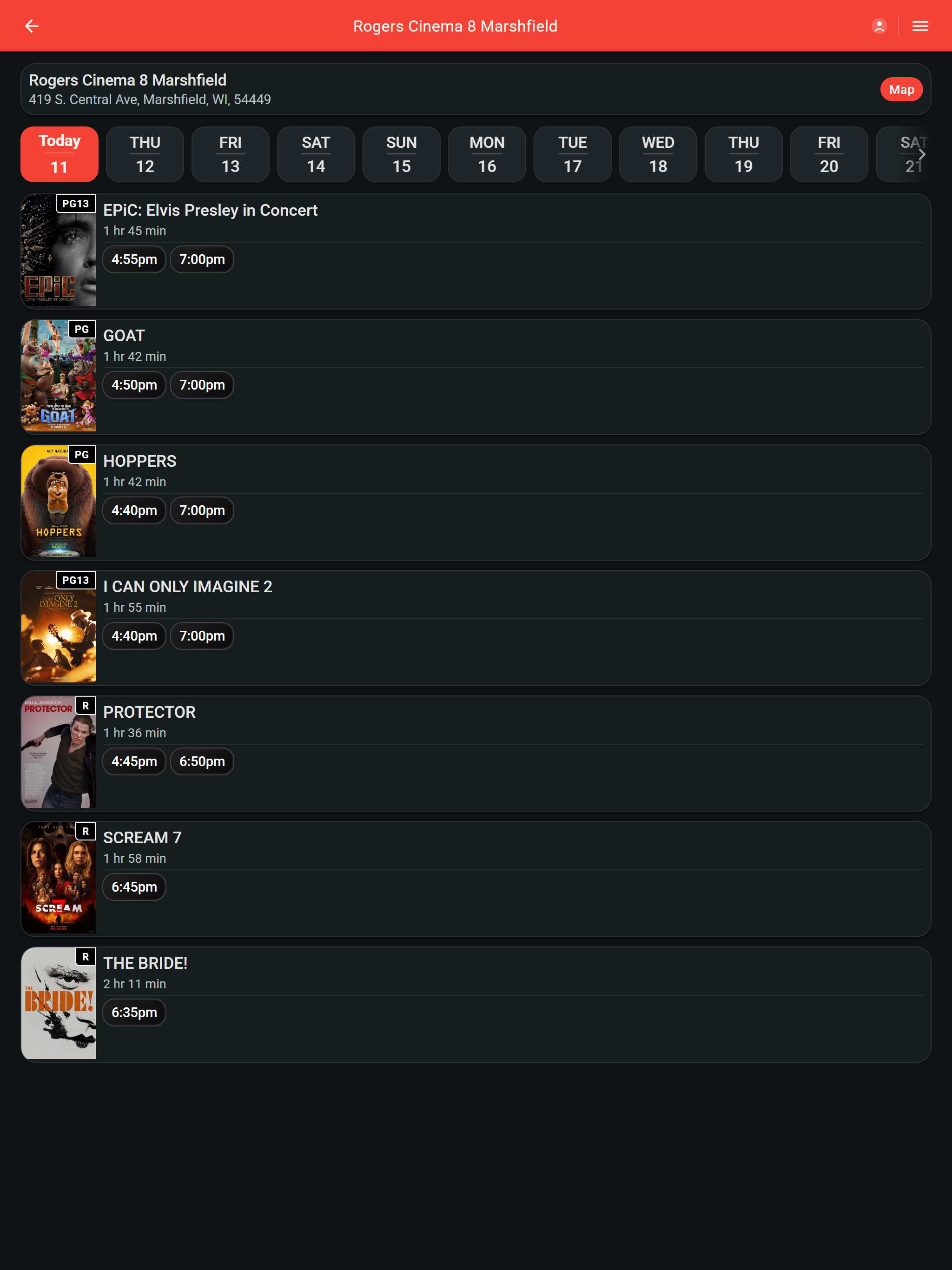Click the R rating badge on PROTECTOR
The height and width of the screenshot is (1270, 952).
click(86, 706)
